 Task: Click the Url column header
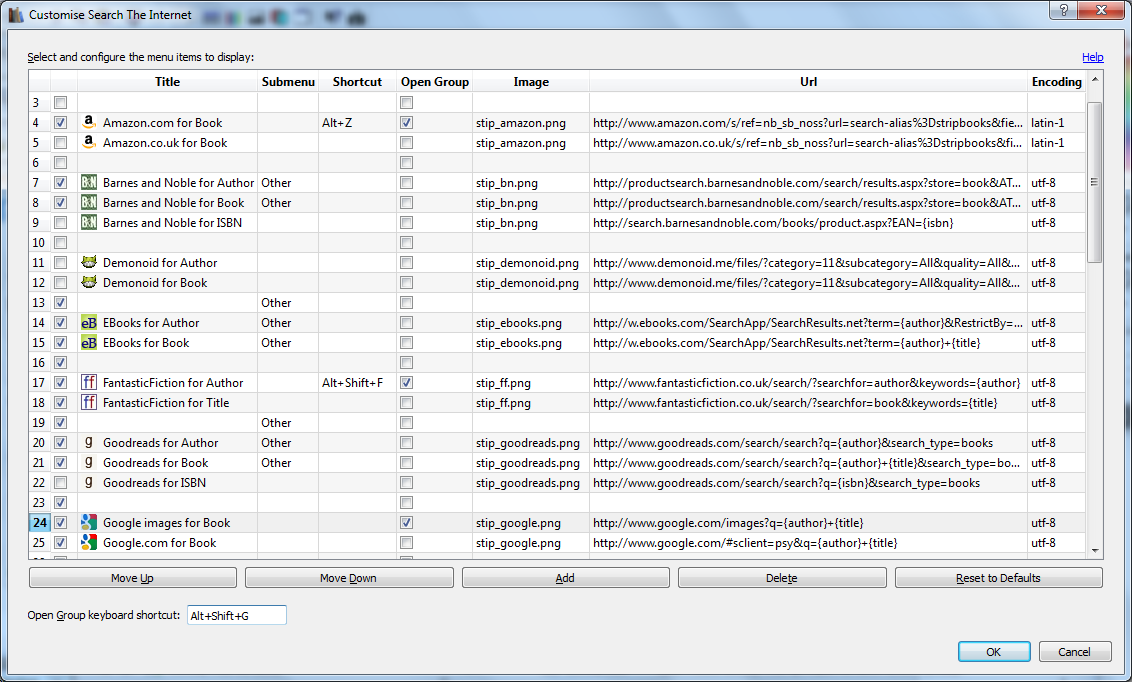(809, 82)
